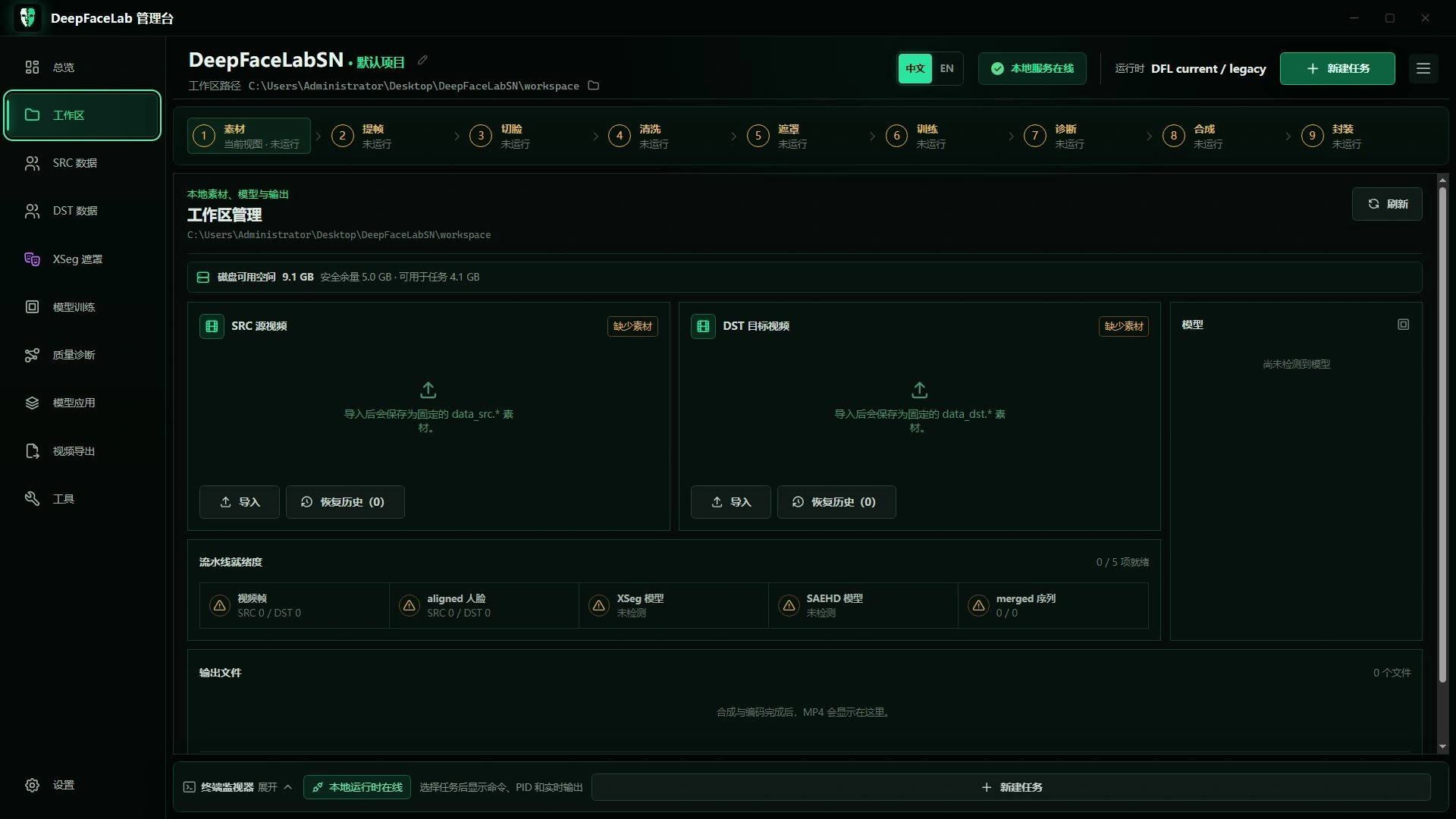Select step 5 遮罩 in the pipeline
This screenshot has width=1456, height=819.
[x=804, y=136]
